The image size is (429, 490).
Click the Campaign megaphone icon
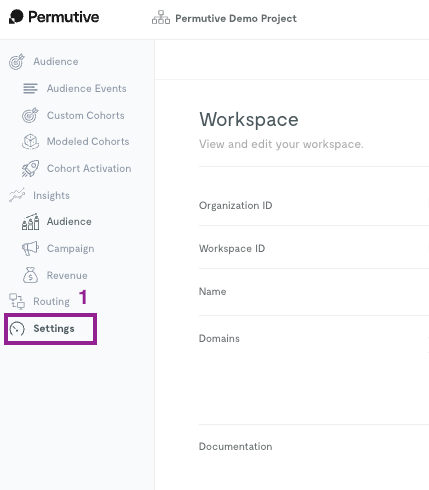point(30,248)
